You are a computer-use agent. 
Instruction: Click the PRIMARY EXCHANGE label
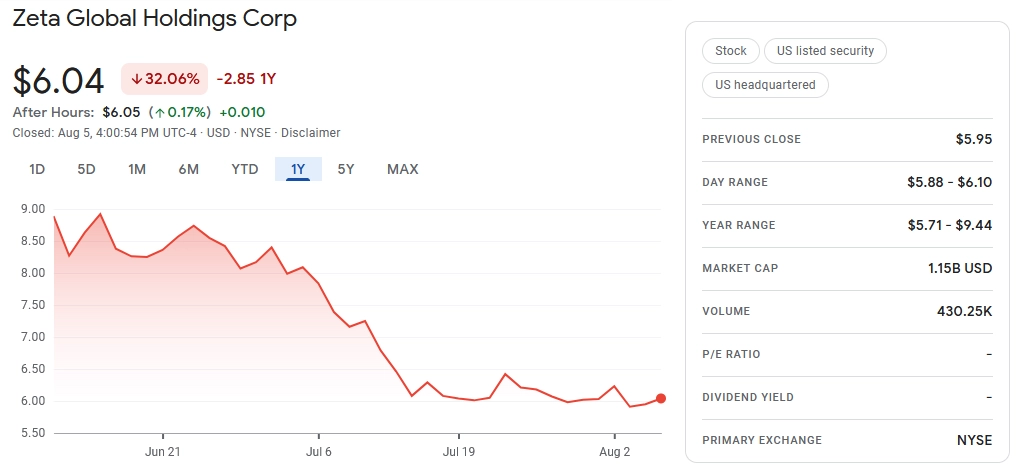pyautogui.click(x=762, y=440)
